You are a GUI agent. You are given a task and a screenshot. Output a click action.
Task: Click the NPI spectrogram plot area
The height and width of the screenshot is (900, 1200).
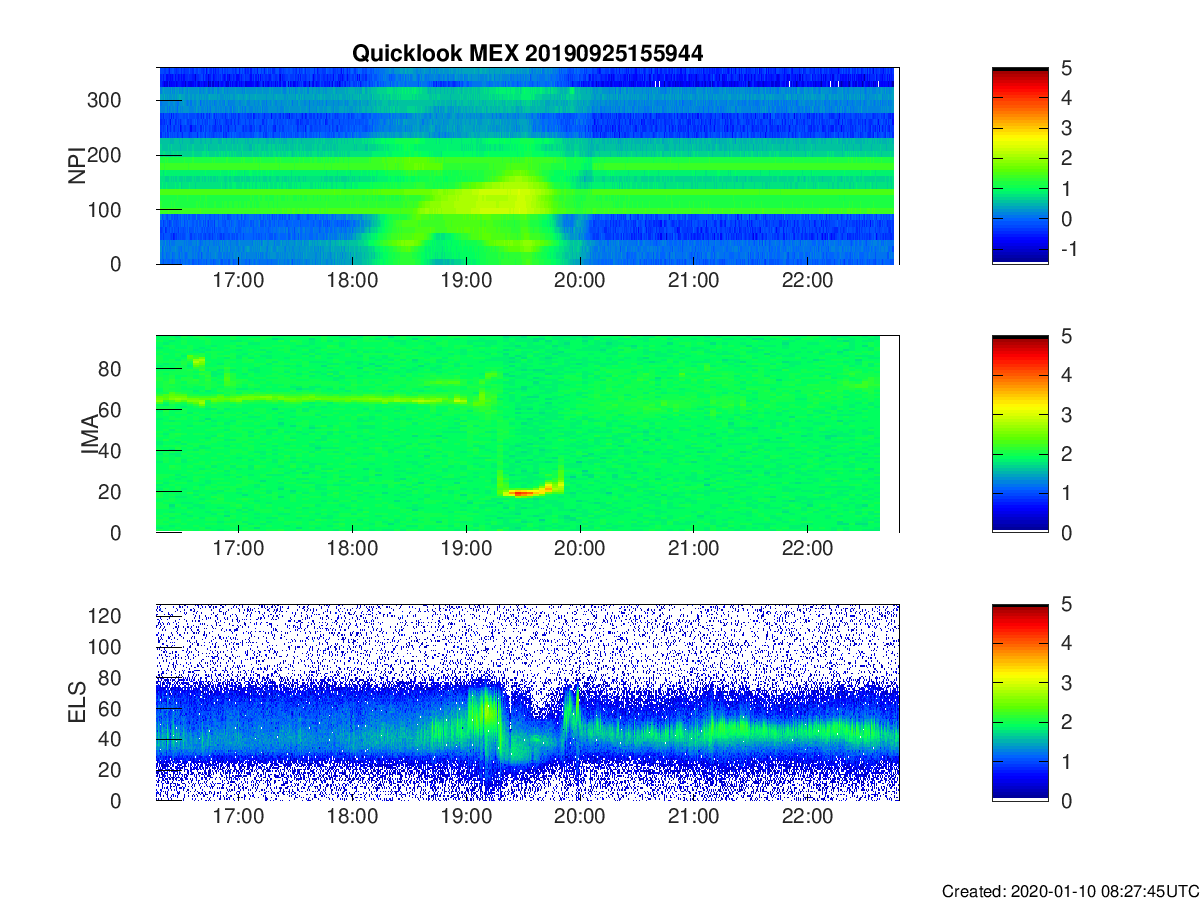(x=527, y=166)
